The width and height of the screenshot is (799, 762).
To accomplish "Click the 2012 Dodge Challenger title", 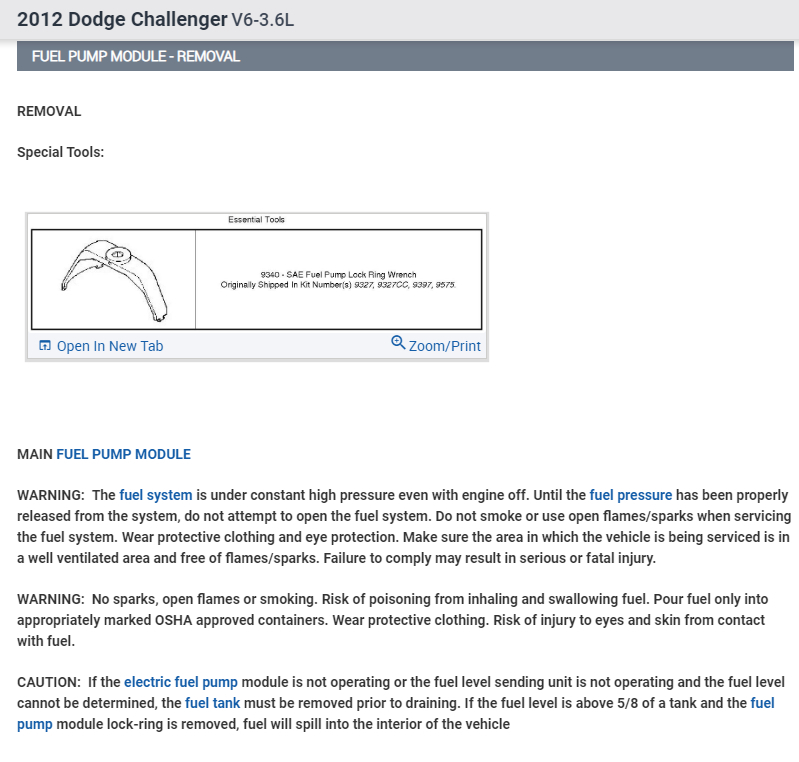I will coord(122,19).
